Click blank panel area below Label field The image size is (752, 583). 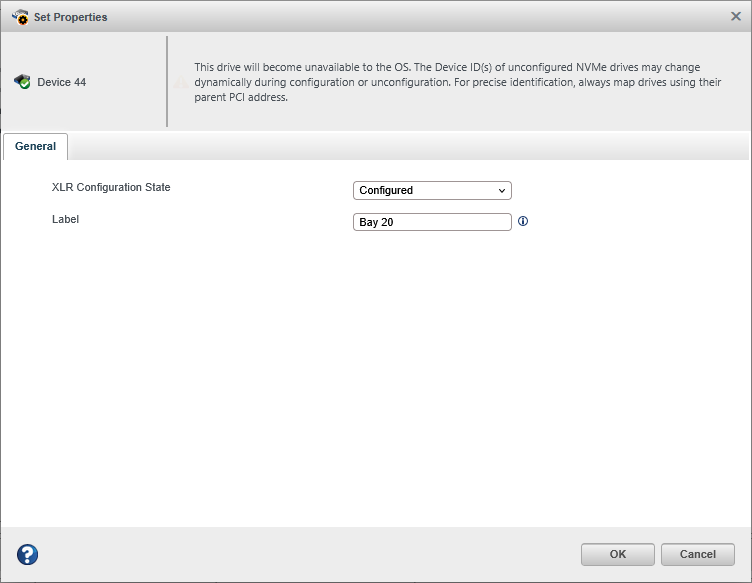(375, 380)
